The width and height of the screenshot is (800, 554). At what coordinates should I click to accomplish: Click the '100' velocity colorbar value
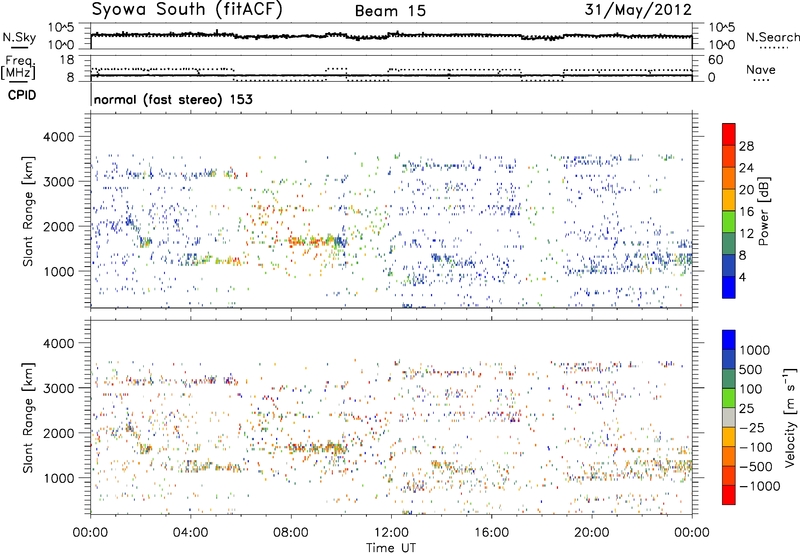point(753,389)
